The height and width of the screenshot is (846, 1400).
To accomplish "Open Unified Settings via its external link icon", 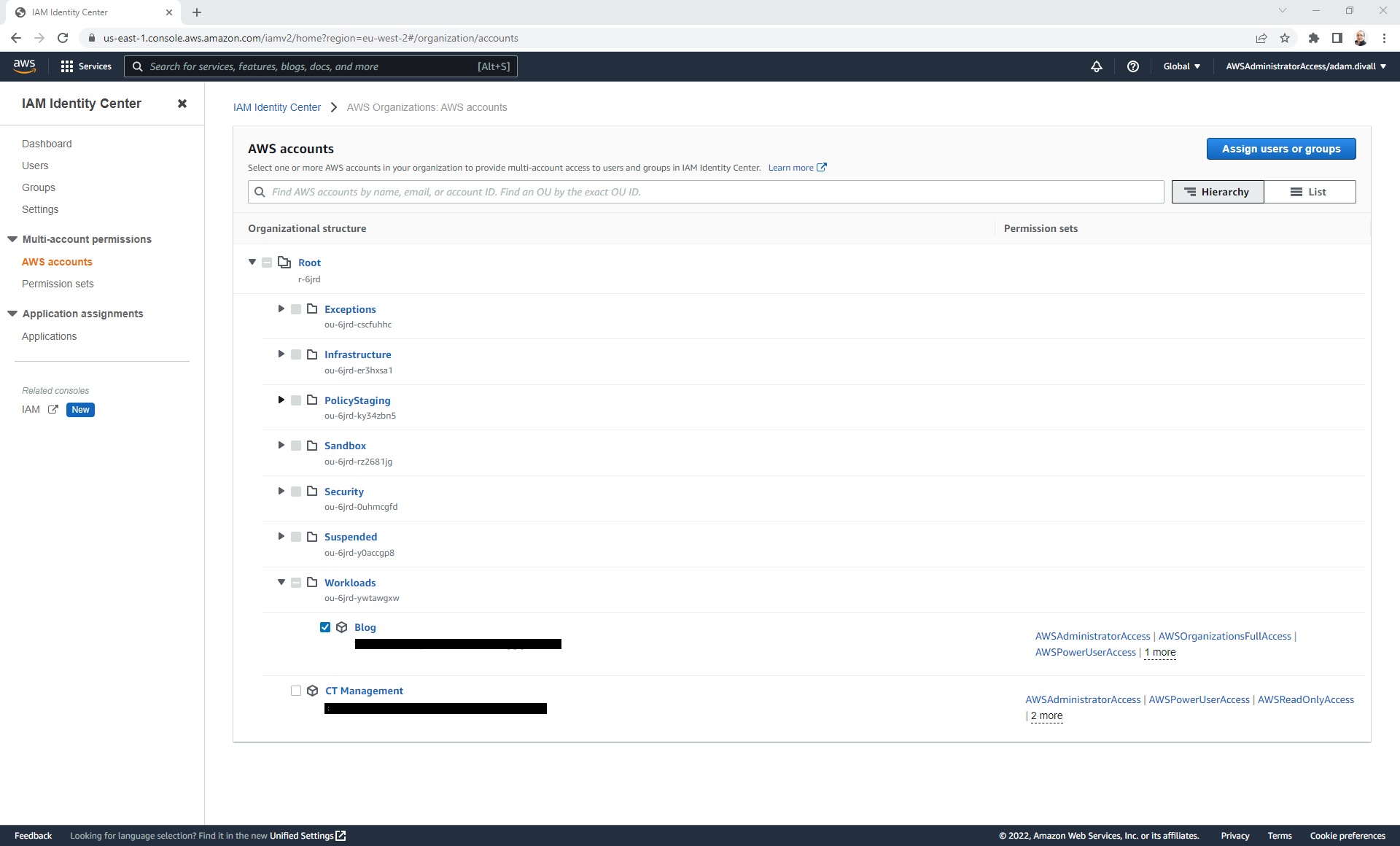I will pyautogui.click(x=340, y=835).
